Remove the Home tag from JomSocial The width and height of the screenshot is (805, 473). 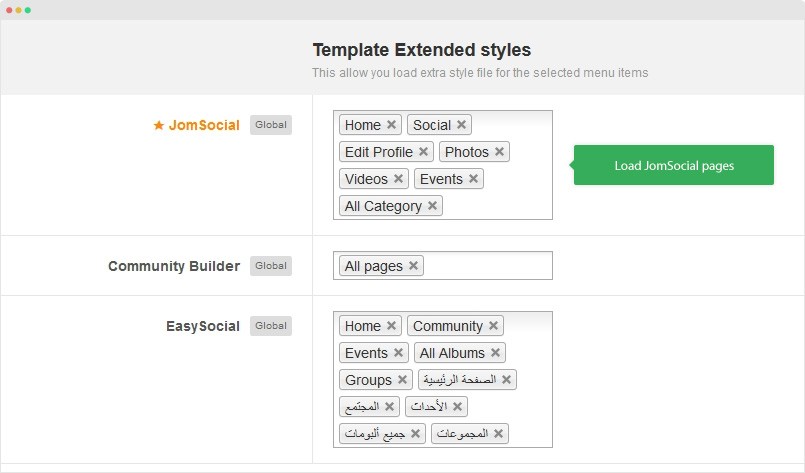pyautogui.click(x=391, y=125)
